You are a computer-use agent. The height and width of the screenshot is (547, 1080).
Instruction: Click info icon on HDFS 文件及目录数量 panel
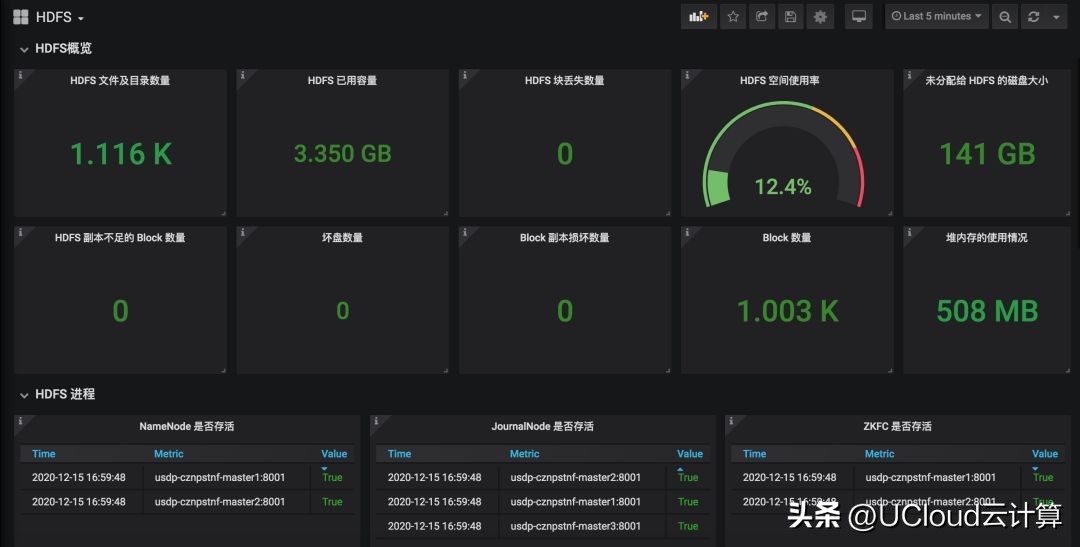click(x=20, y=75)
